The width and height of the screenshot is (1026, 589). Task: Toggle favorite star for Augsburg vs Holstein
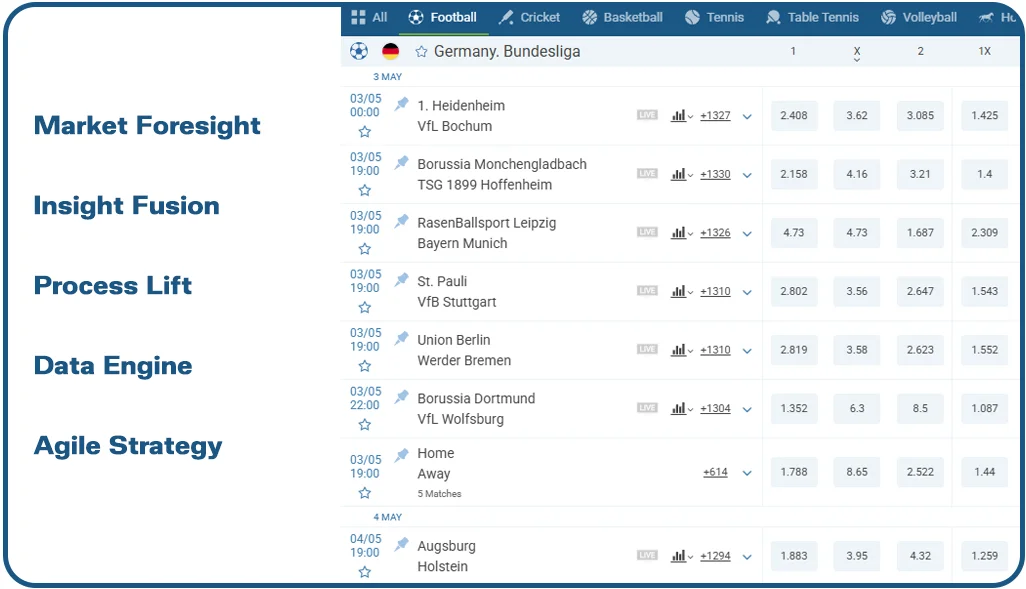click(x=364, y=572)
